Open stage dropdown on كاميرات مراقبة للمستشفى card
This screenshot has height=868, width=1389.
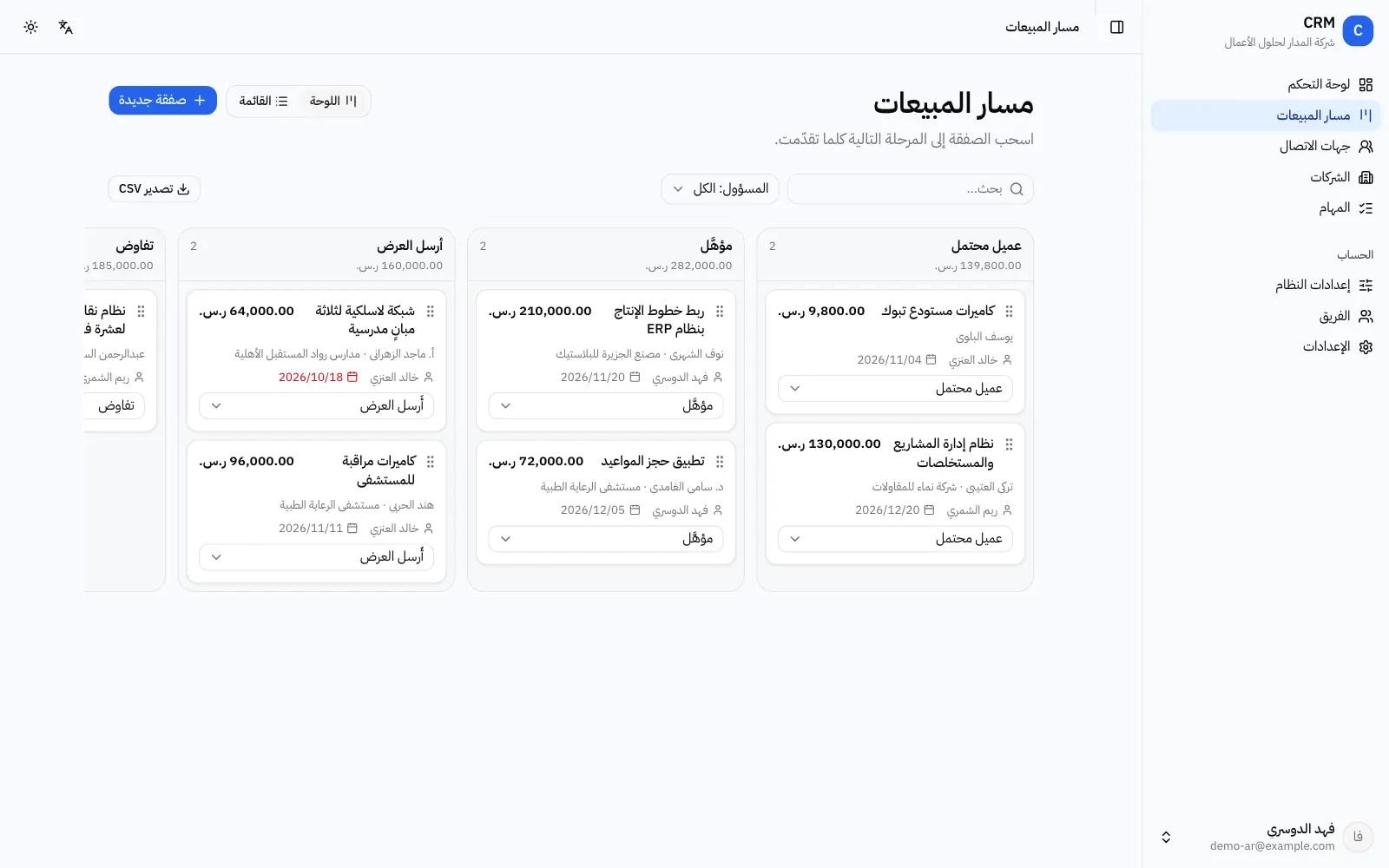317,556
